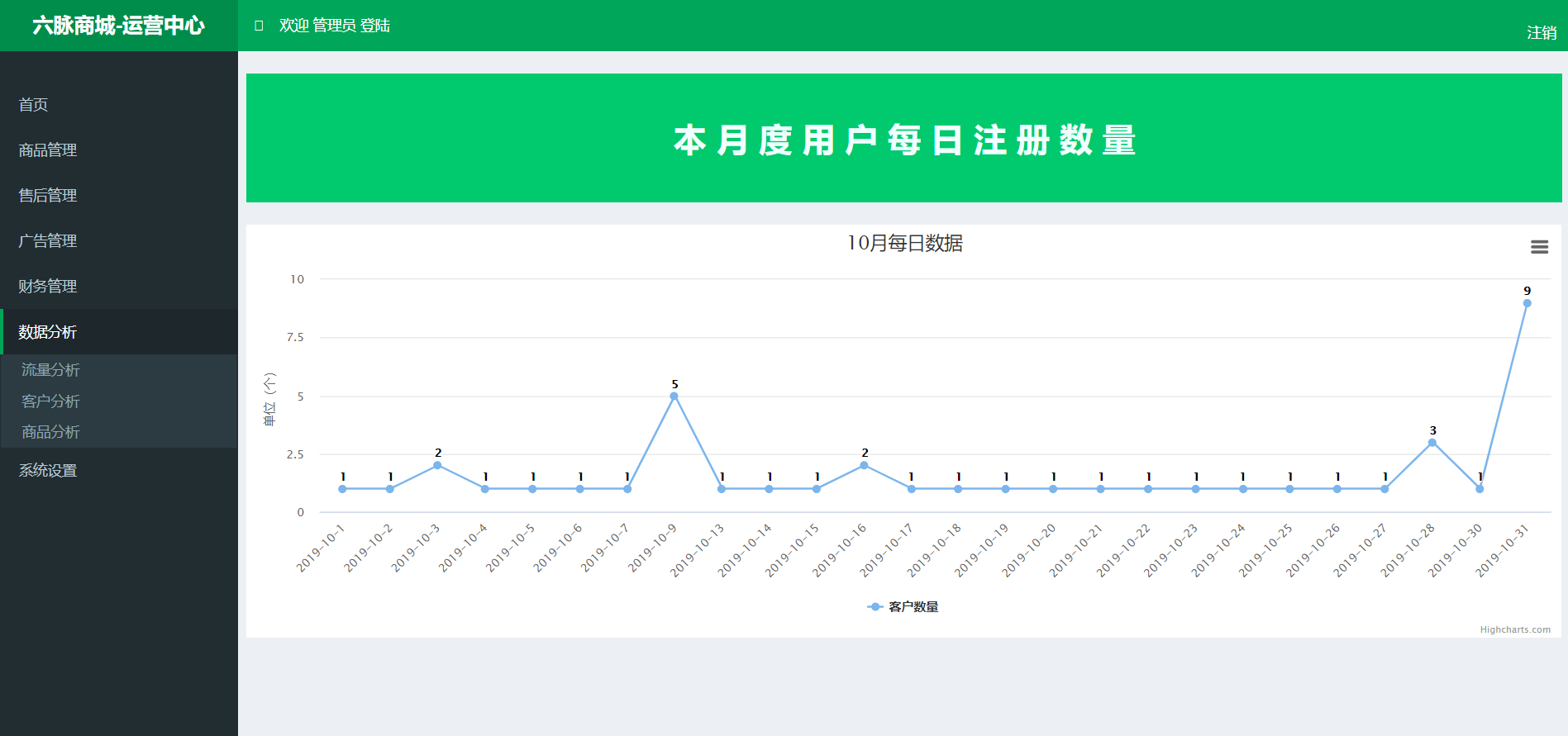Click the data point labeled 9 on 2019-10-31

click(x=1527, y=303)
